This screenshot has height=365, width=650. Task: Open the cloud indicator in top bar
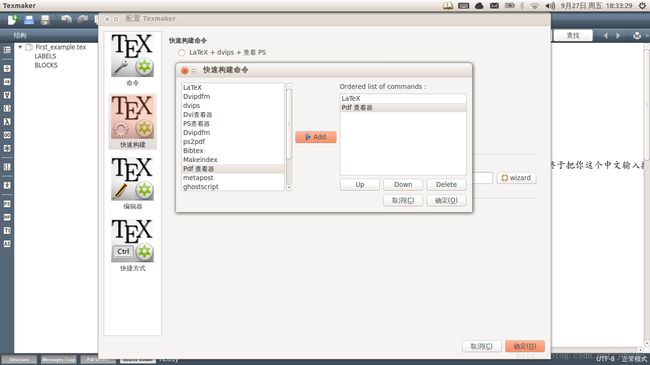pos(479,5)
